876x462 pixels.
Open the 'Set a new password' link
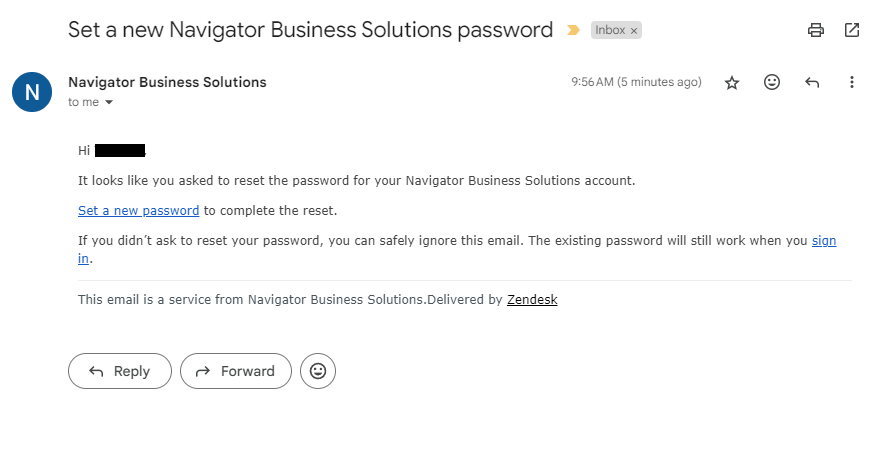(139, 211)
